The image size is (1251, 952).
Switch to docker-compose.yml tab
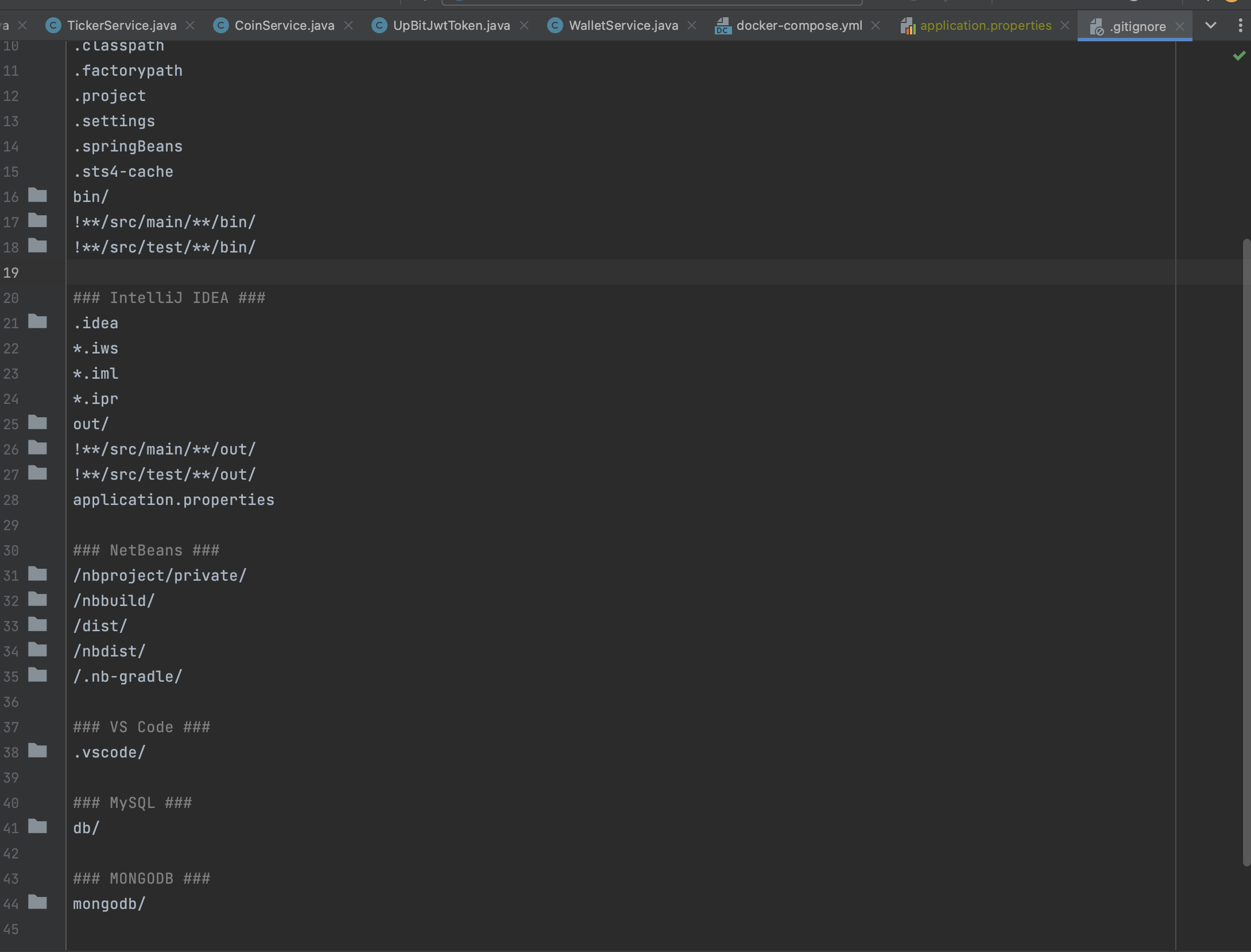[799, 26]
